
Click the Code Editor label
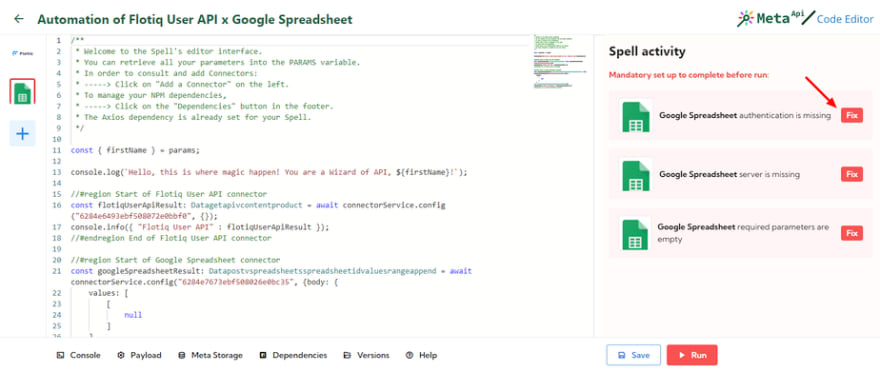coord(845,19)
